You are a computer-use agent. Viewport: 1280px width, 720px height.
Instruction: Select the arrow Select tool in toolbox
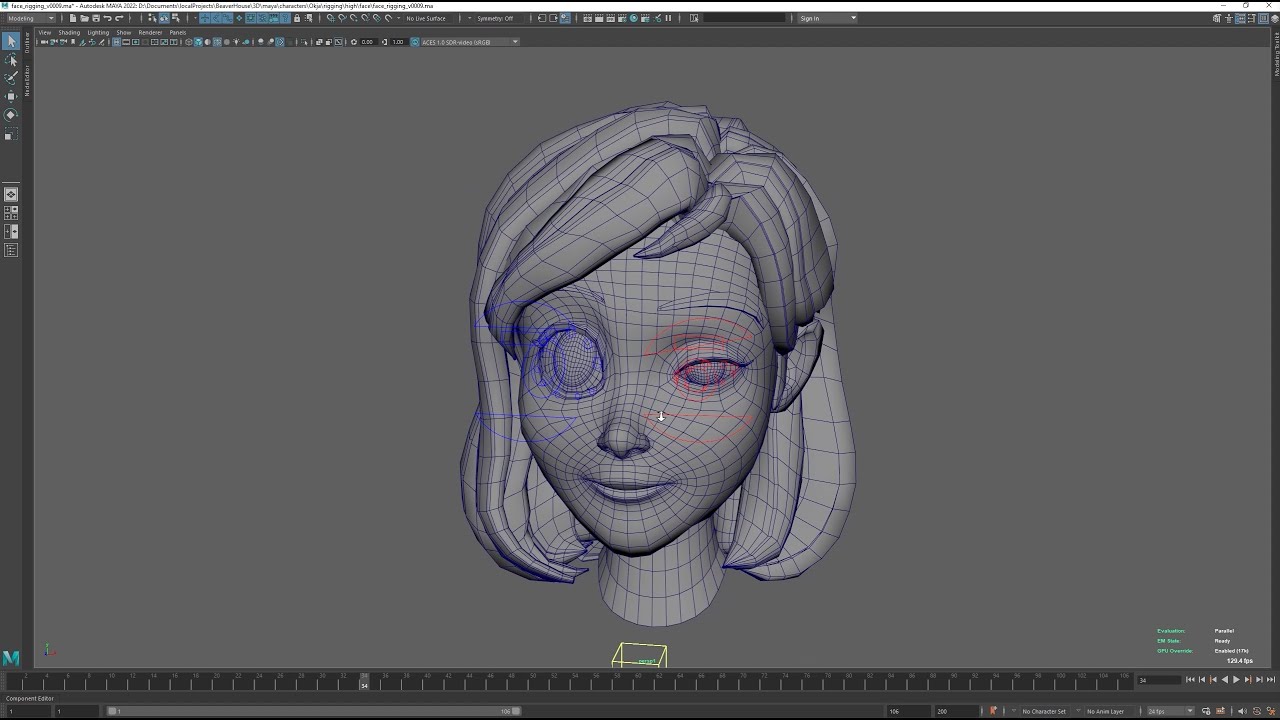coord(11,41)
